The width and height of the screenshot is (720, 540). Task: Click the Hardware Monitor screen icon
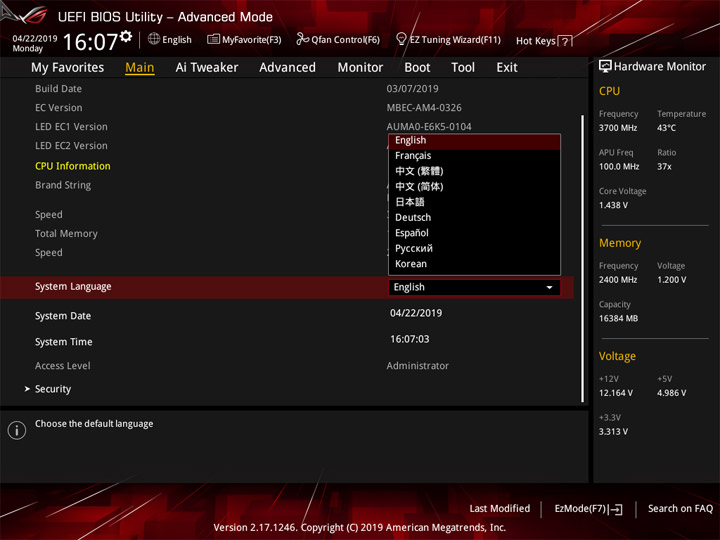point(605,67)
